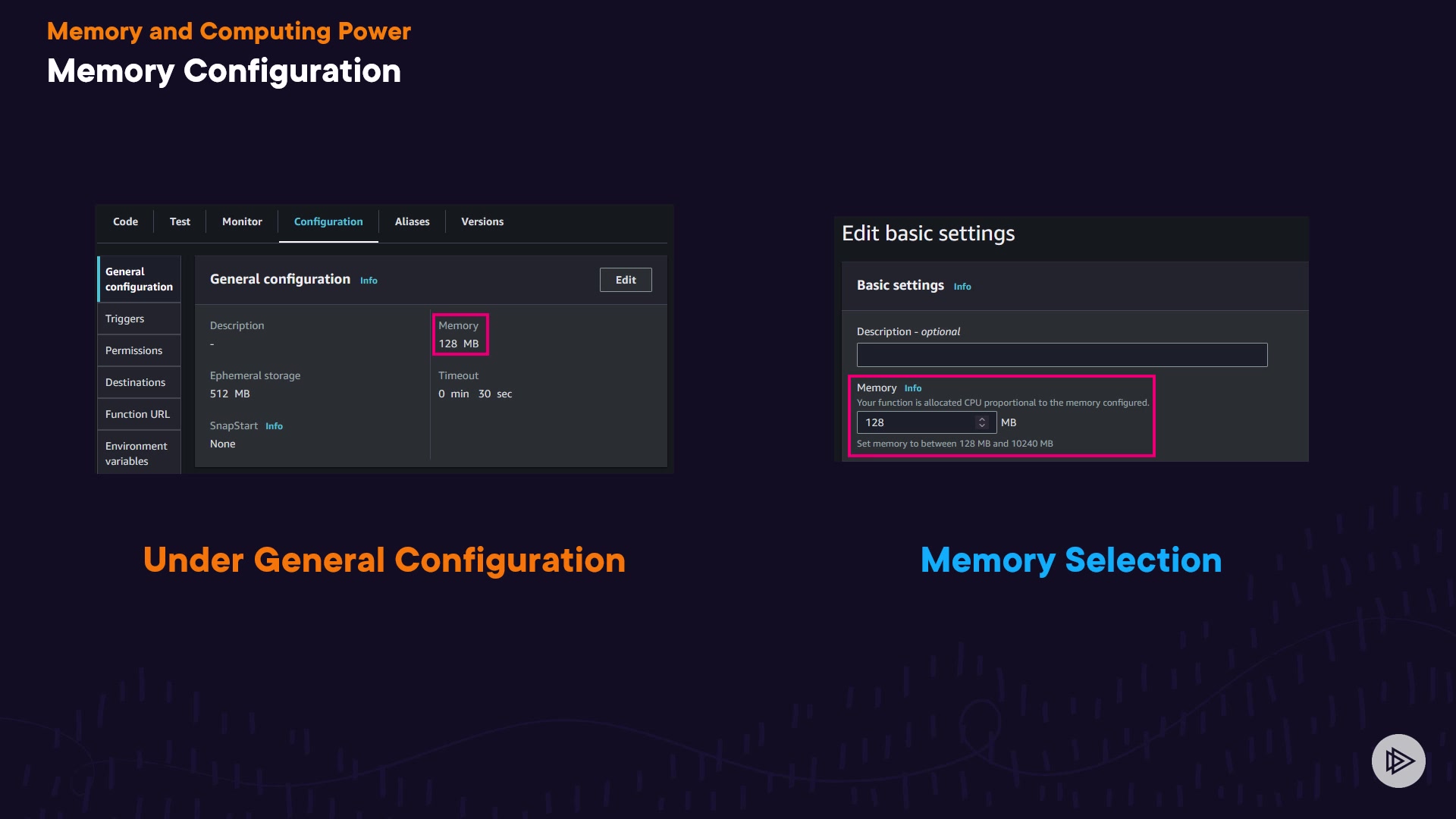Select the Configuration tab
This screenshot has width=1456, height=819.
coord(328,221)
